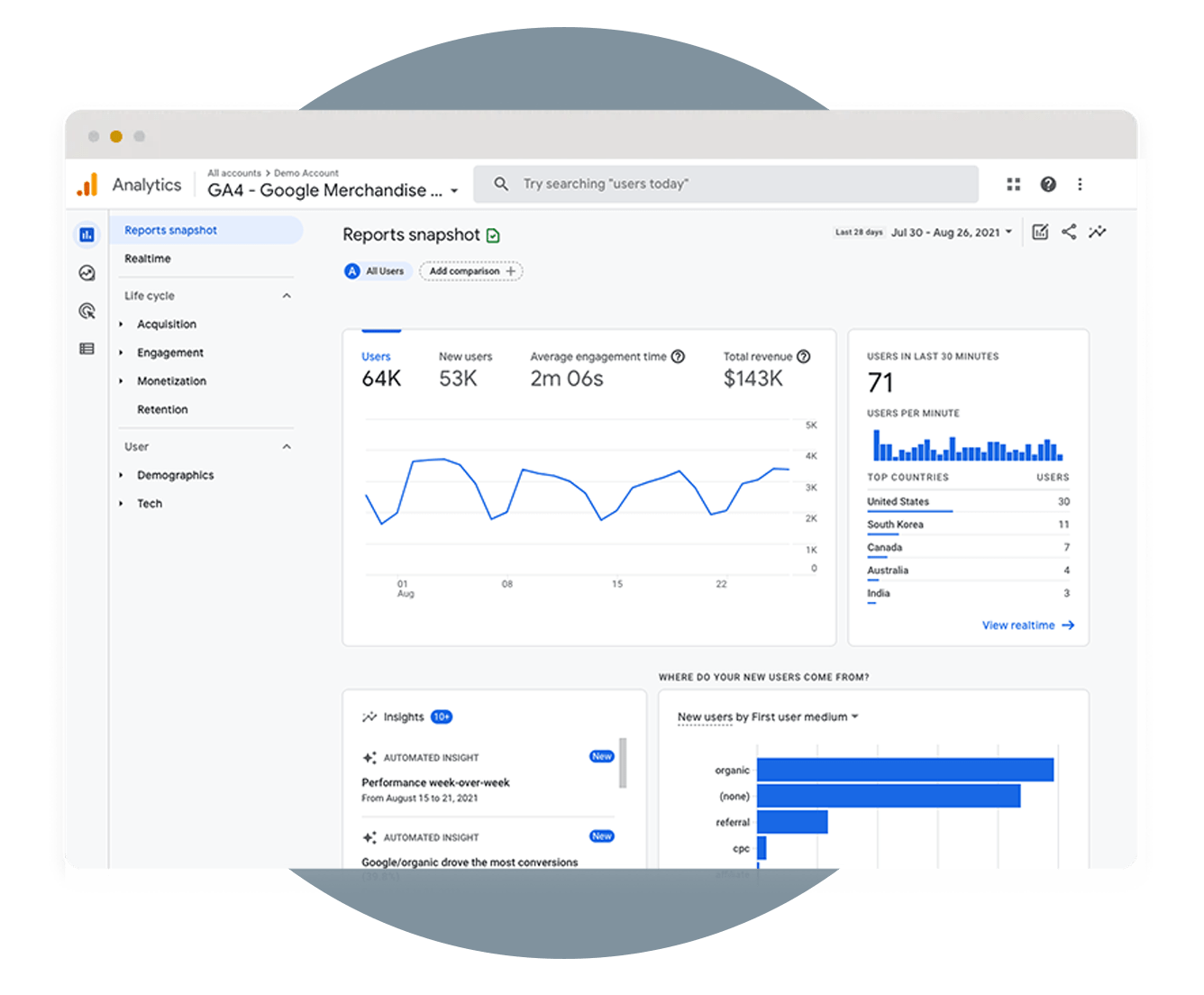Select the Average engagement time metric tab
Viewport: 1204px width, 995px height.
tap(607, 371)
